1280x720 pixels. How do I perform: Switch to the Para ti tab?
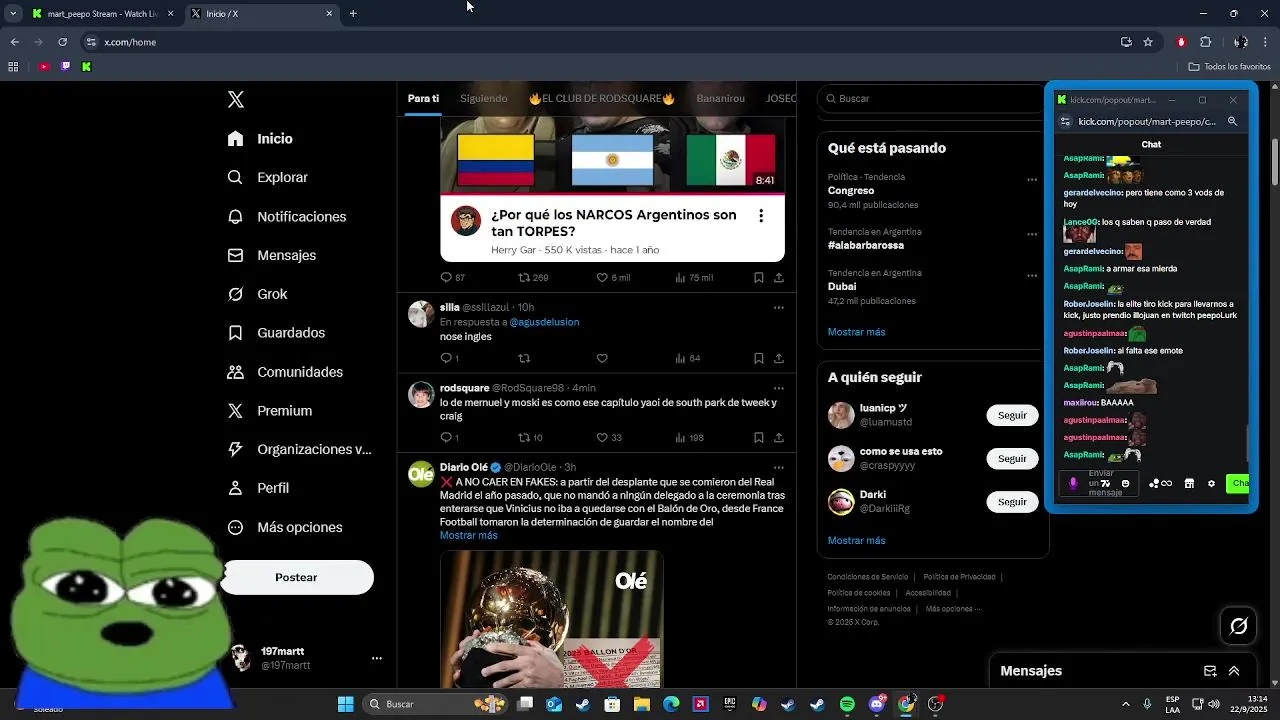pyautogui.click(x=423, y=99)
